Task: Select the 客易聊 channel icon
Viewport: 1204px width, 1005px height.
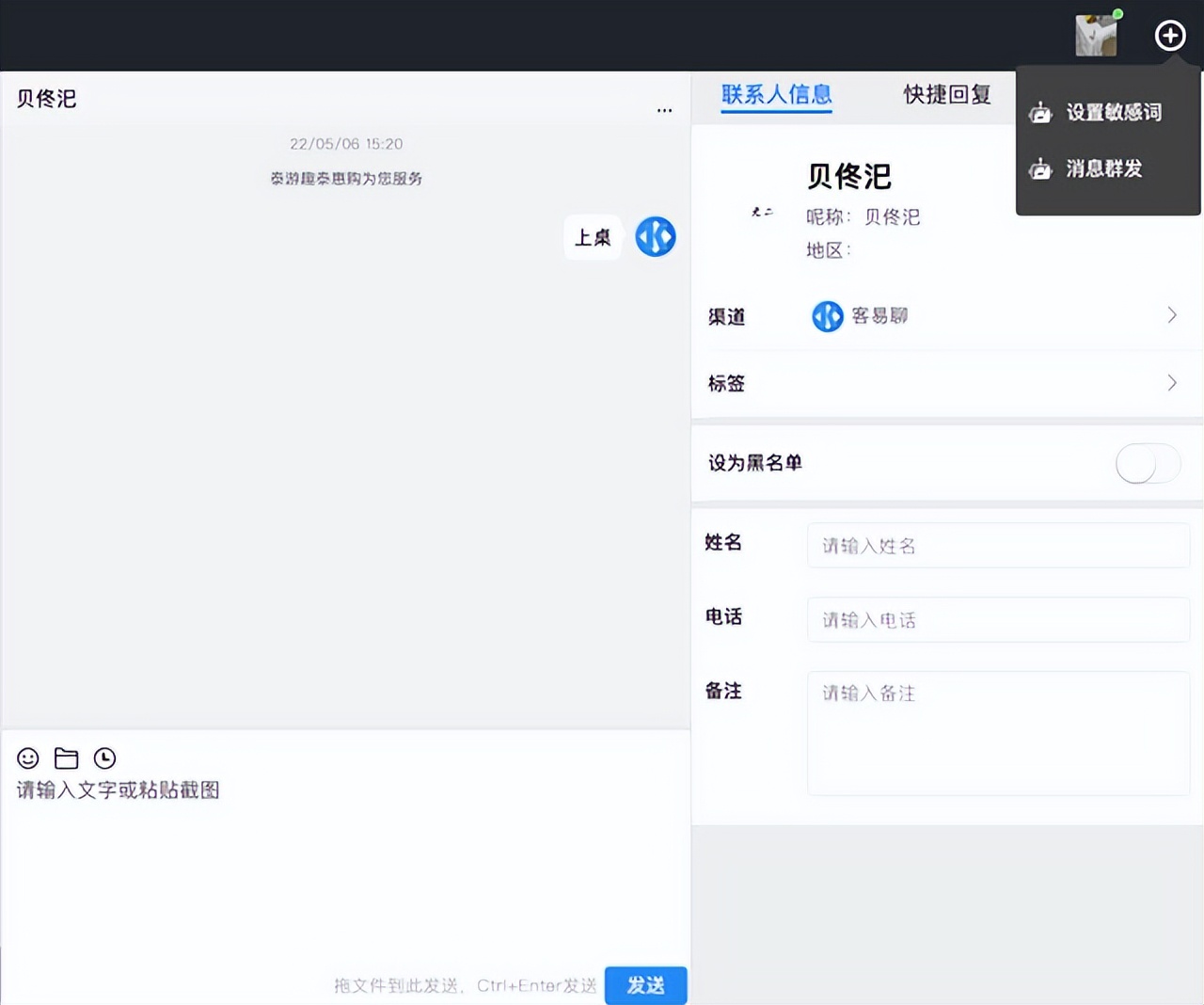Action: (x=827, y=316)
